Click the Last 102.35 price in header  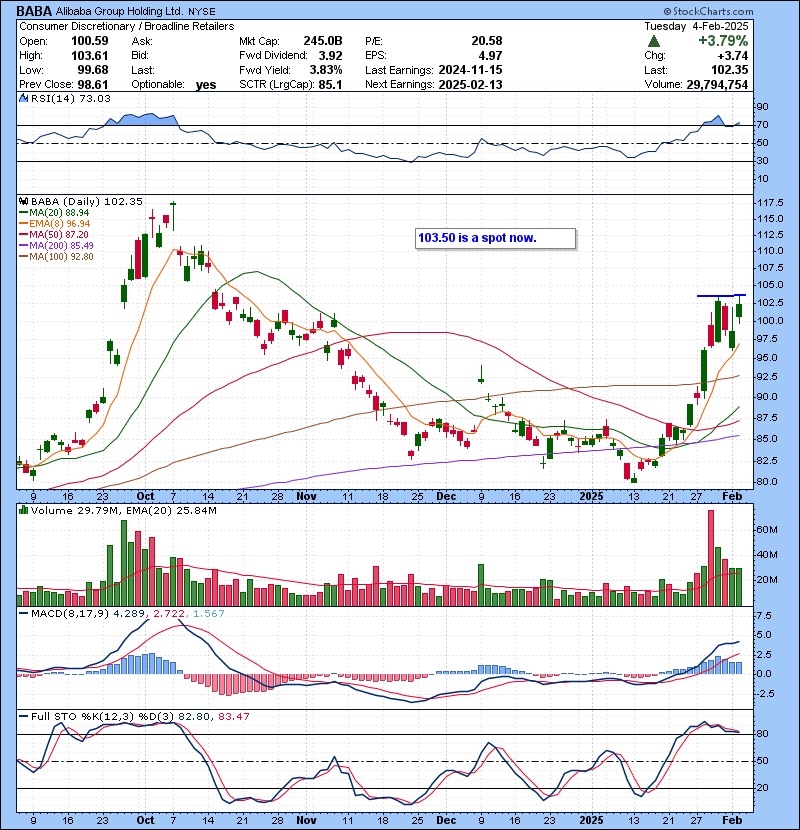(x=729, y=70)
